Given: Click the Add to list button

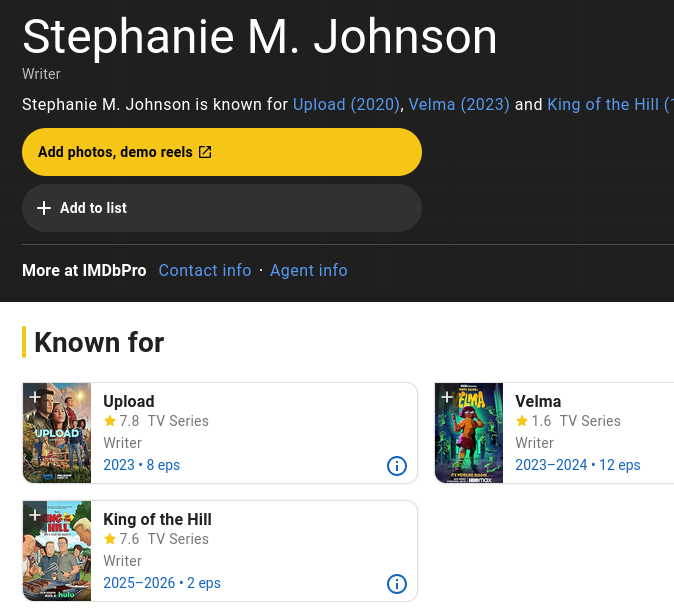Looking at the screenshot, I should tap(222, 208).
